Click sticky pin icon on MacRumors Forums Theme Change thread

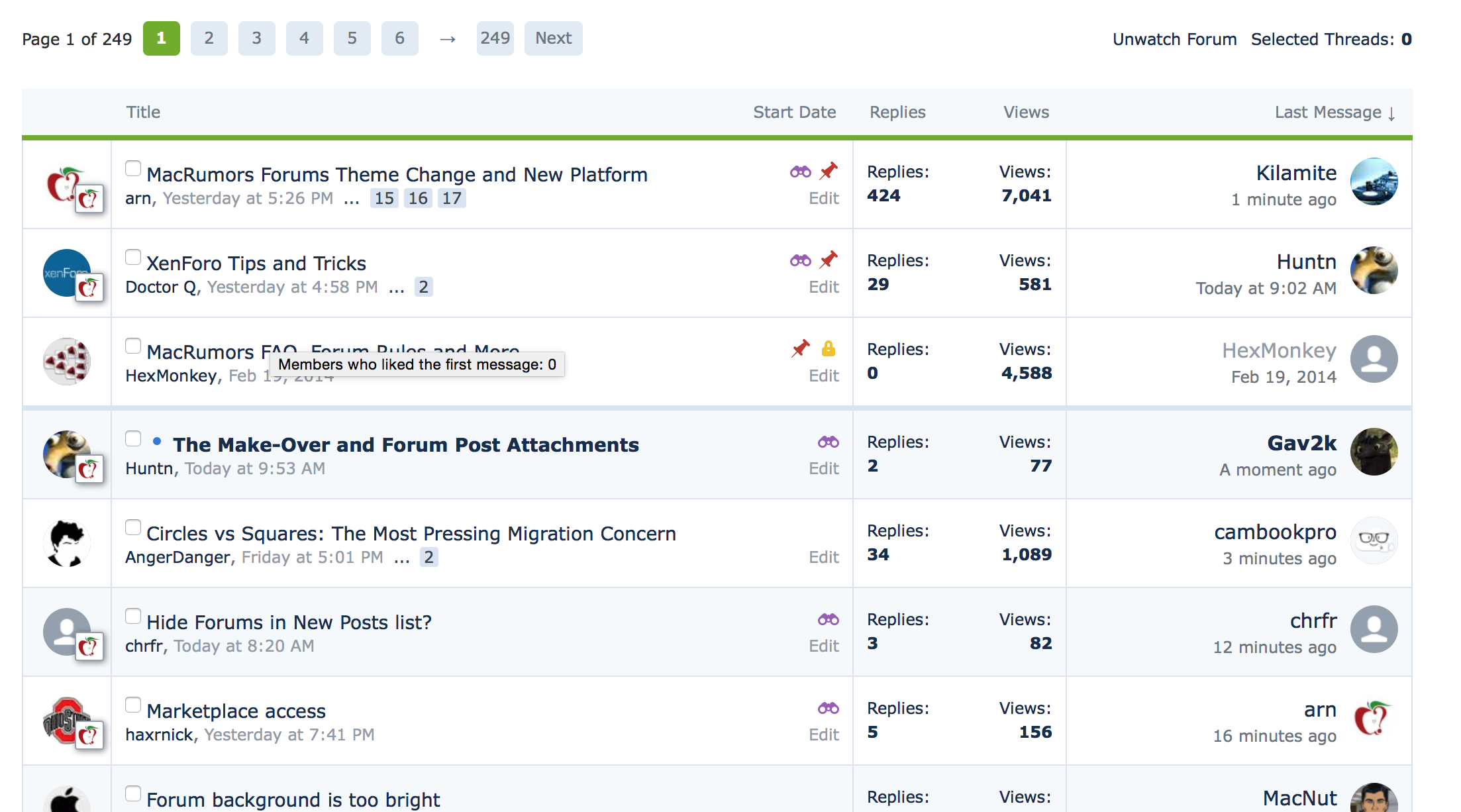coord(829,171)
